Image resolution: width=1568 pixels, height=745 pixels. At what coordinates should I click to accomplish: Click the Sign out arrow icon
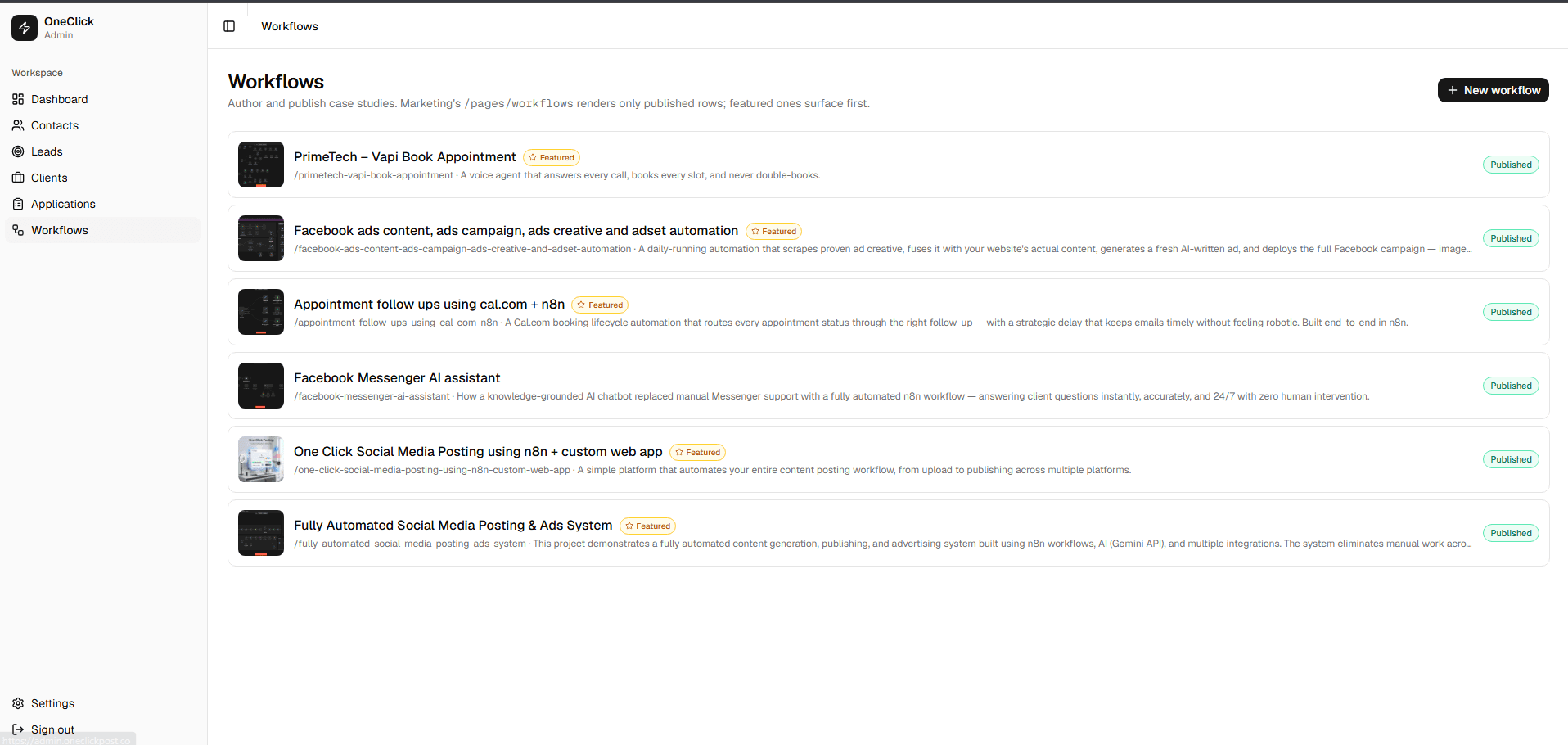click(18, 729)
